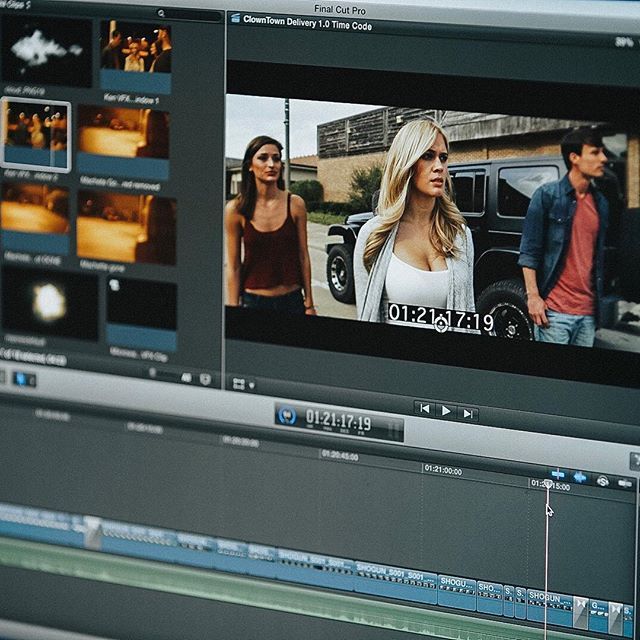Click the playhead handle in the timeline ruler
The image size is (640, 640).
[547, 484]
